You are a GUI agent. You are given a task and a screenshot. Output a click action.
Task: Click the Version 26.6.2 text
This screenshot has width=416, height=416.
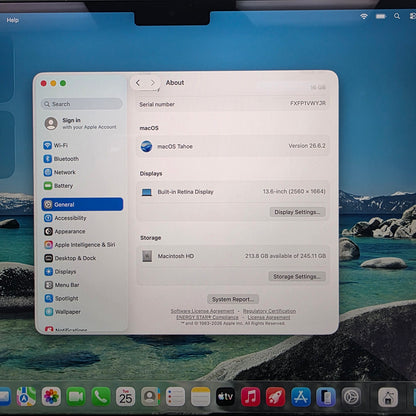pos(307,146)
